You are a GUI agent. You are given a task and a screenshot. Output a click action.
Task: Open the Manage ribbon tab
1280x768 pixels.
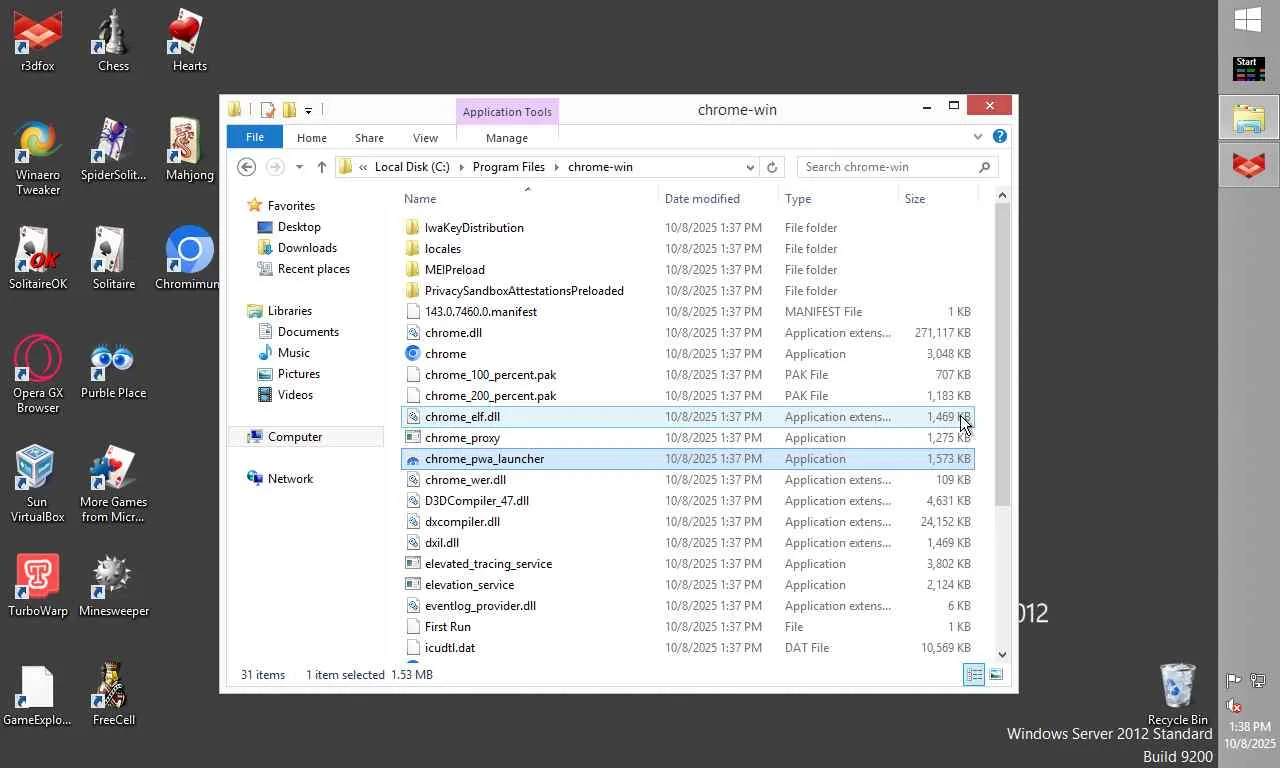point(507,138)
